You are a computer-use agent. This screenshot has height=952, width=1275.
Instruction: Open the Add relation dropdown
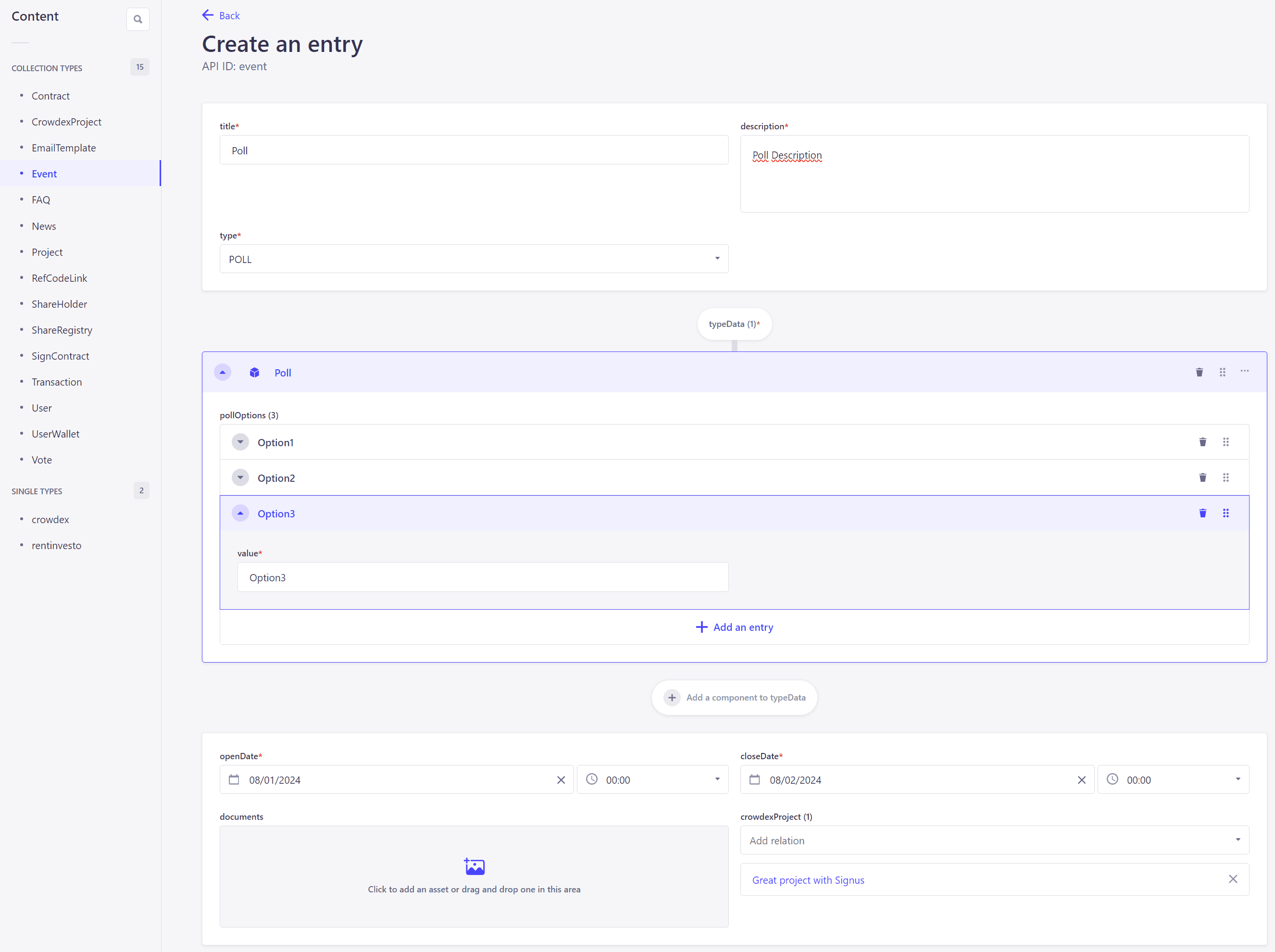(994, 840)
